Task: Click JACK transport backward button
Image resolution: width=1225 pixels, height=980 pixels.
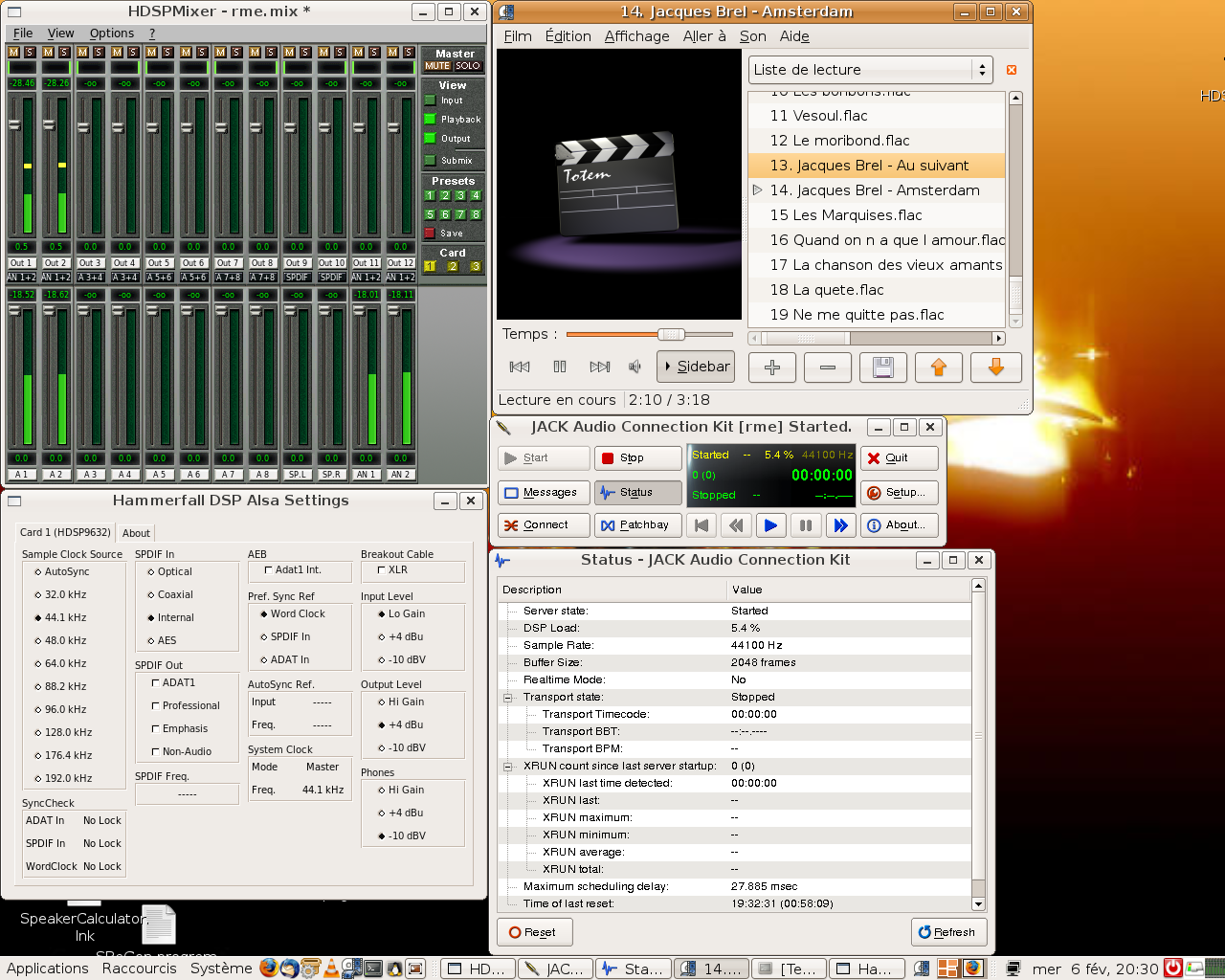Action: pyautogui.click(x=736, y=525)
